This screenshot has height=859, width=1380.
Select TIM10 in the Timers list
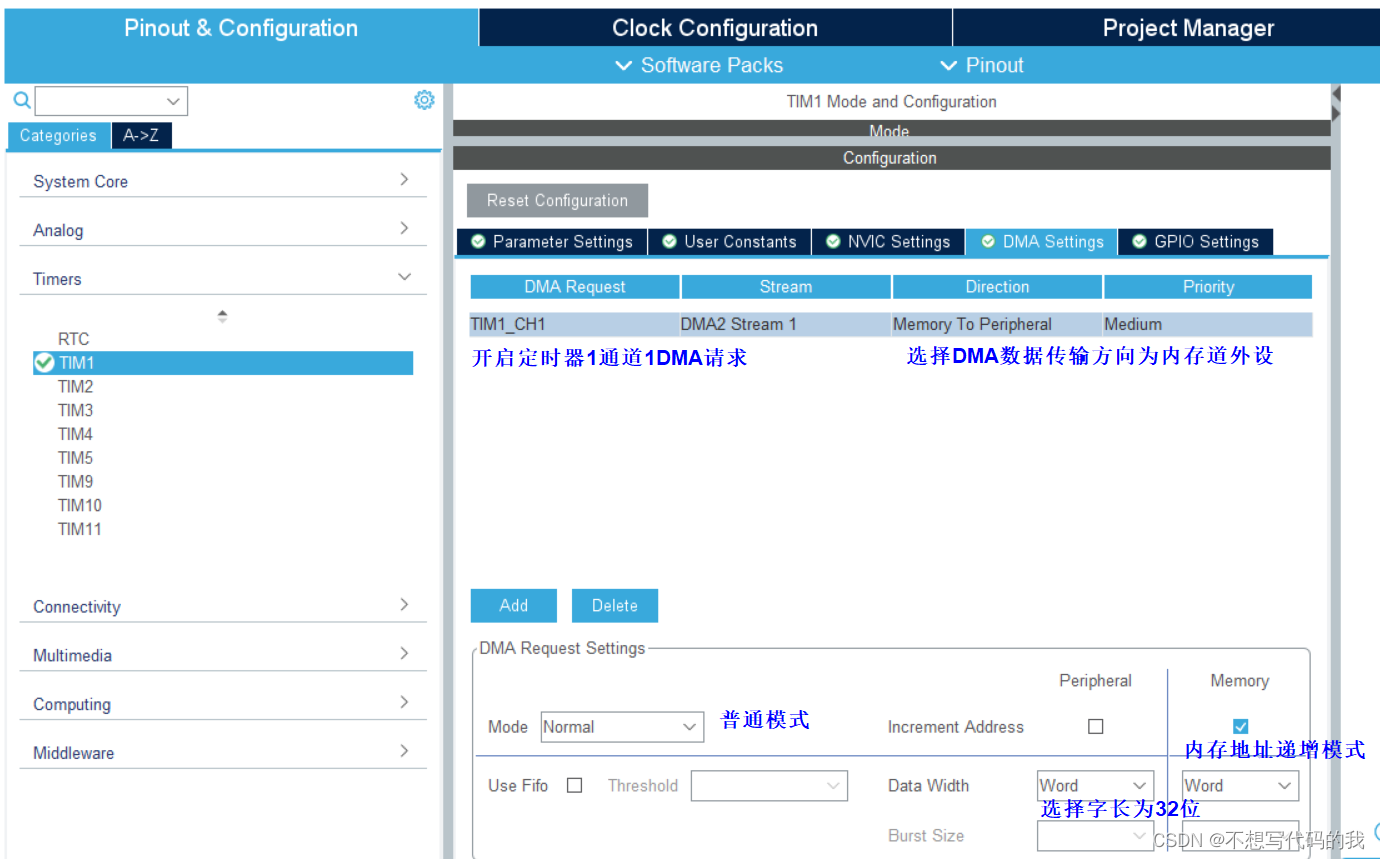80,506
